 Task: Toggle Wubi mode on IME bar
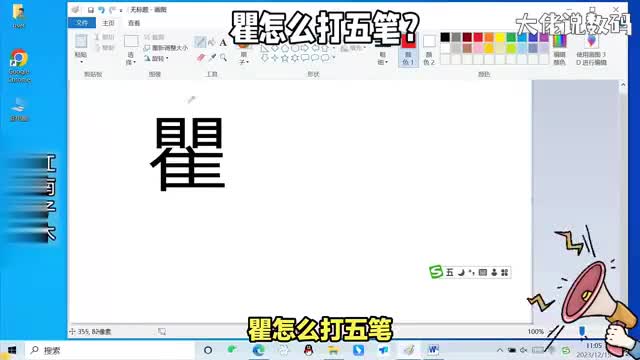pos(449,272)
